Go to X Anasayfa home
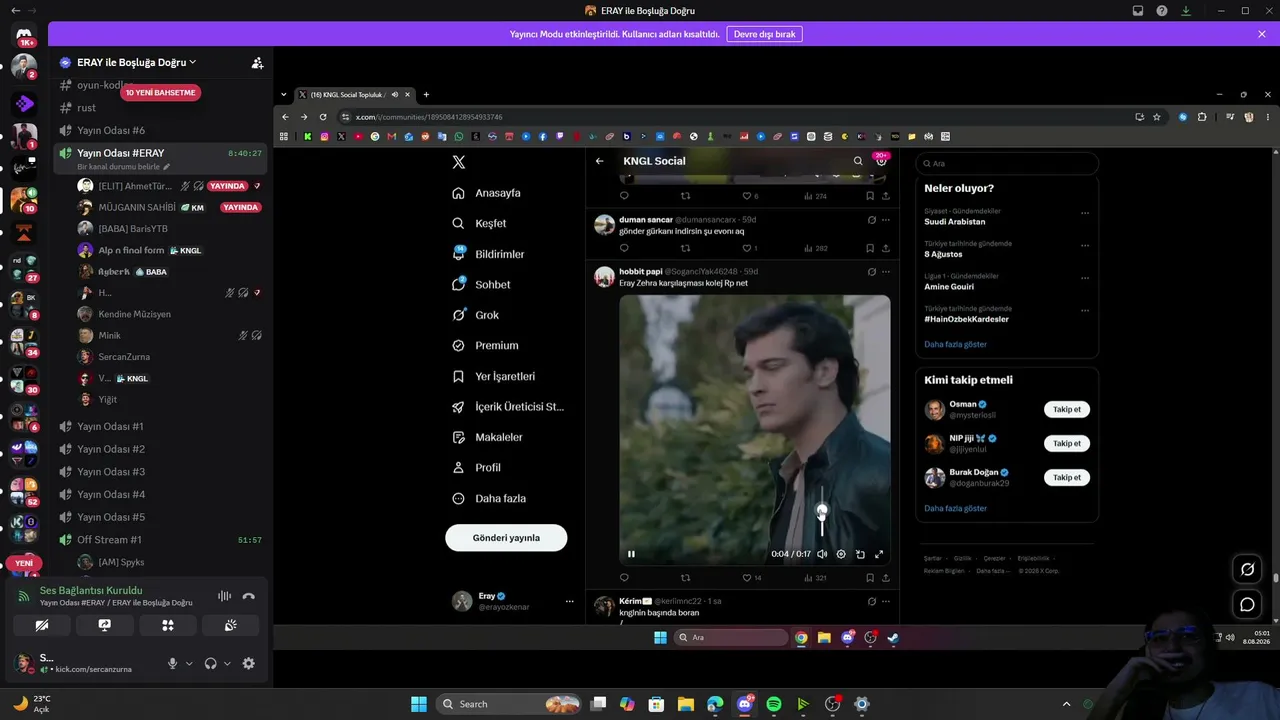The width and height of the screenshot is (1280, 720). pos(487,193)
